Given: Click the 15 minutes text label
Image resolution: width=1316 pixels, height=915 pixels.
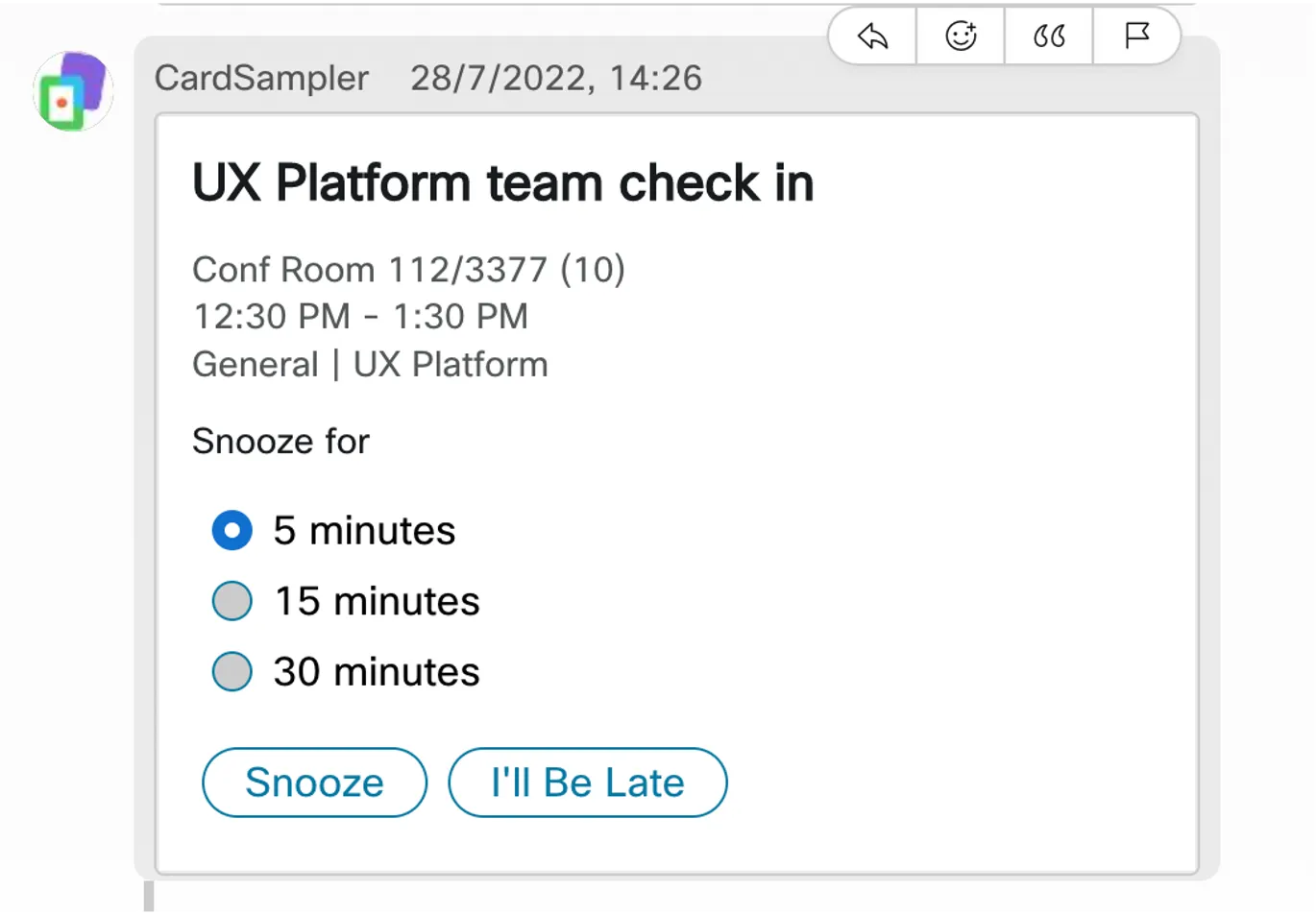Looking at the screenshot, I should point(377,601).
